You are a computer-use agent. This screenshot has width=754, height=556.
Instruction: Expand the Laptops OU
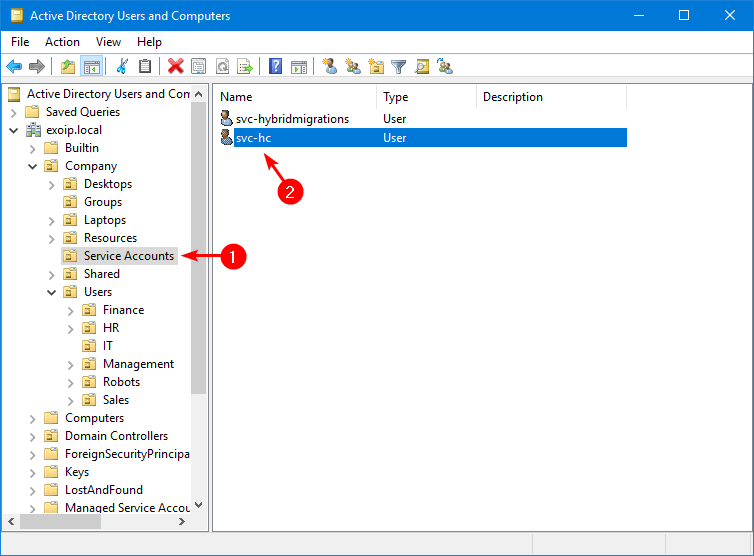[51, 221]
